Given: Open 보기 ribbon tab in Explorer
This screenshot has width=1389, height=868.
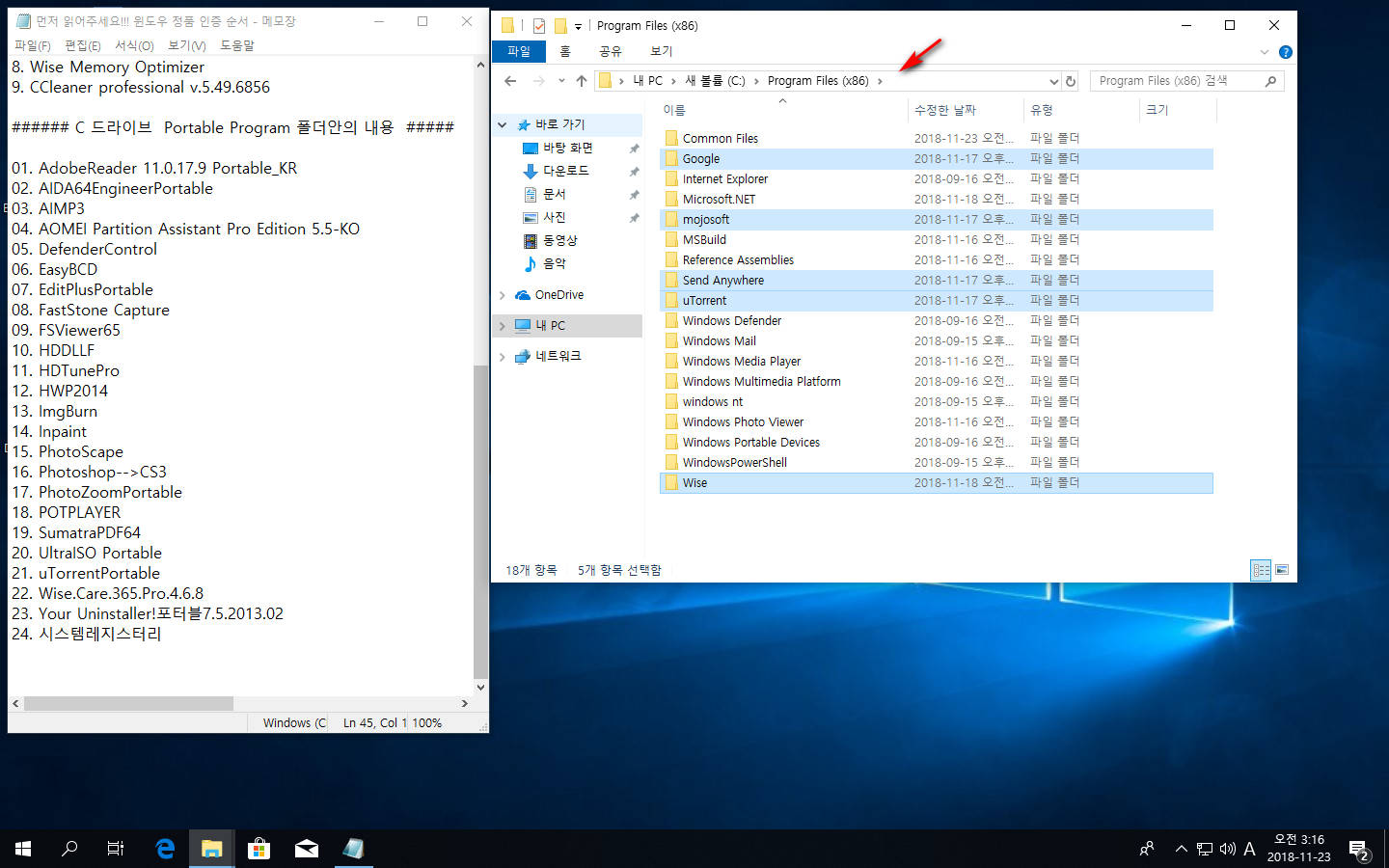Looking at the screenshot, I should coord(662,51).
